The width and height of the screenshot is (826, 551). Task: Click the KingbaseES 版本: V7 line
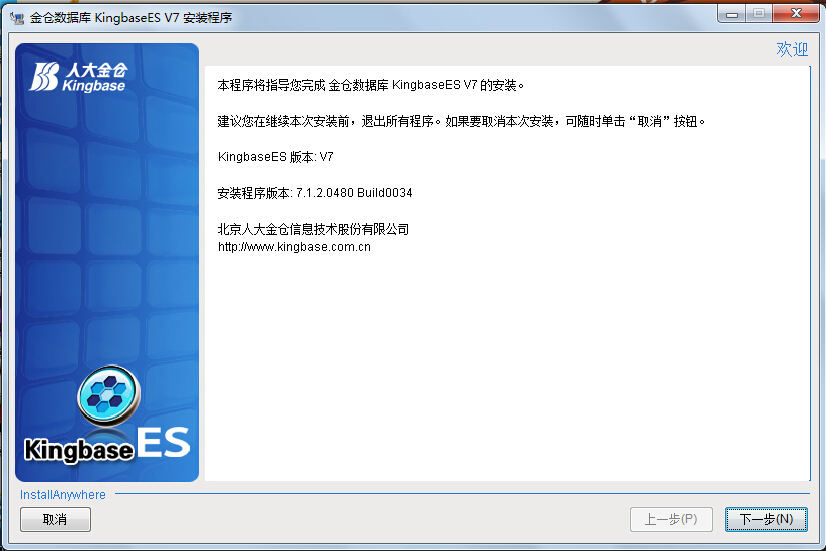276,157
